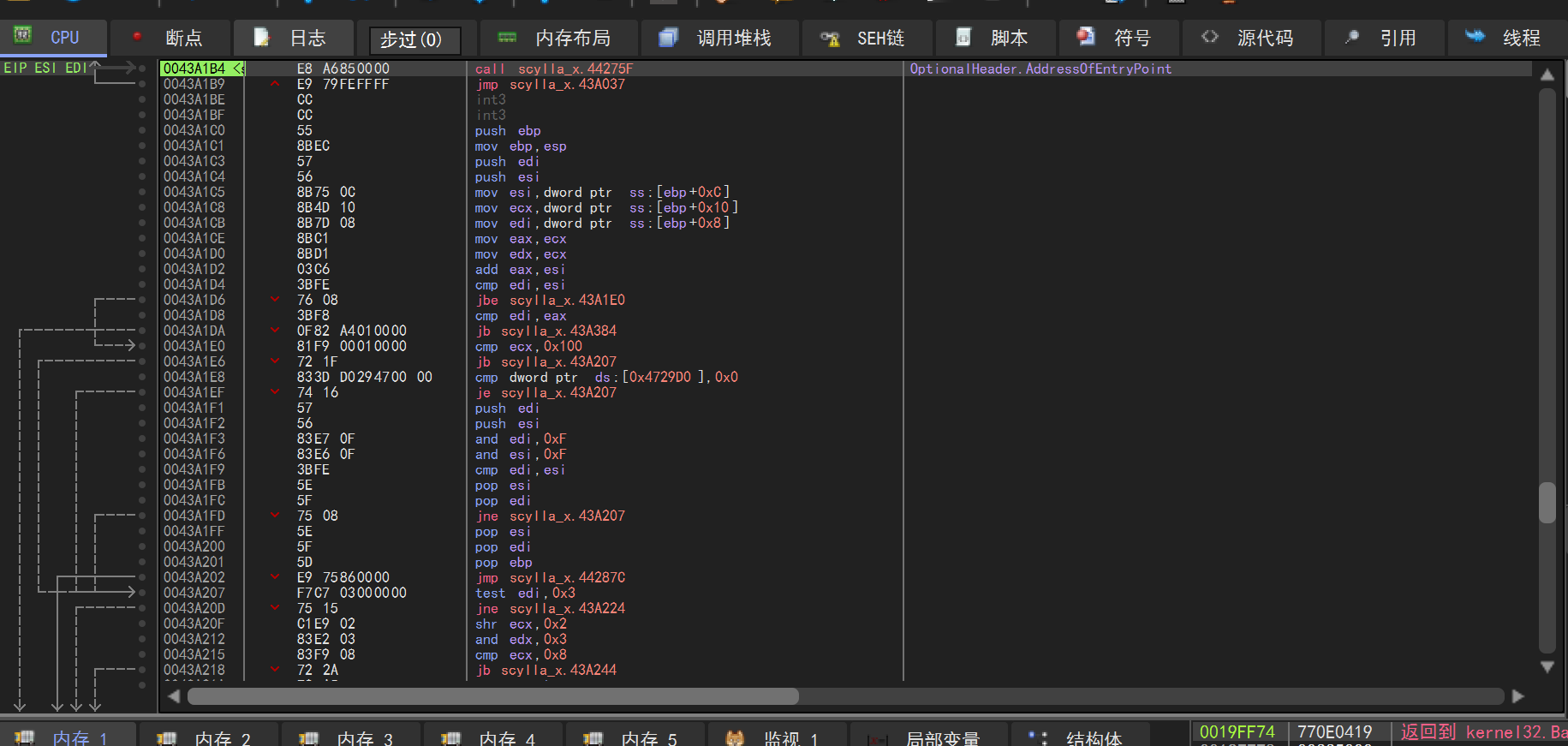
Task: Click the green memory chip icon on the 内存布局 tab
Action: point(508,37)
